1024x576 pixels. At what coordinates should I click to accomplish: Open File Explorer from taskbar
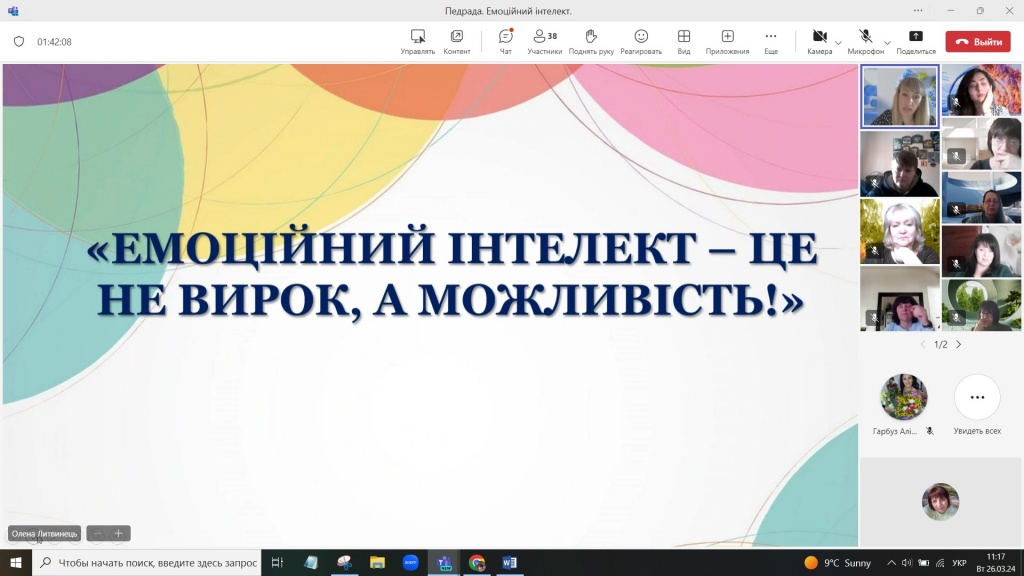tap(377, 562)
